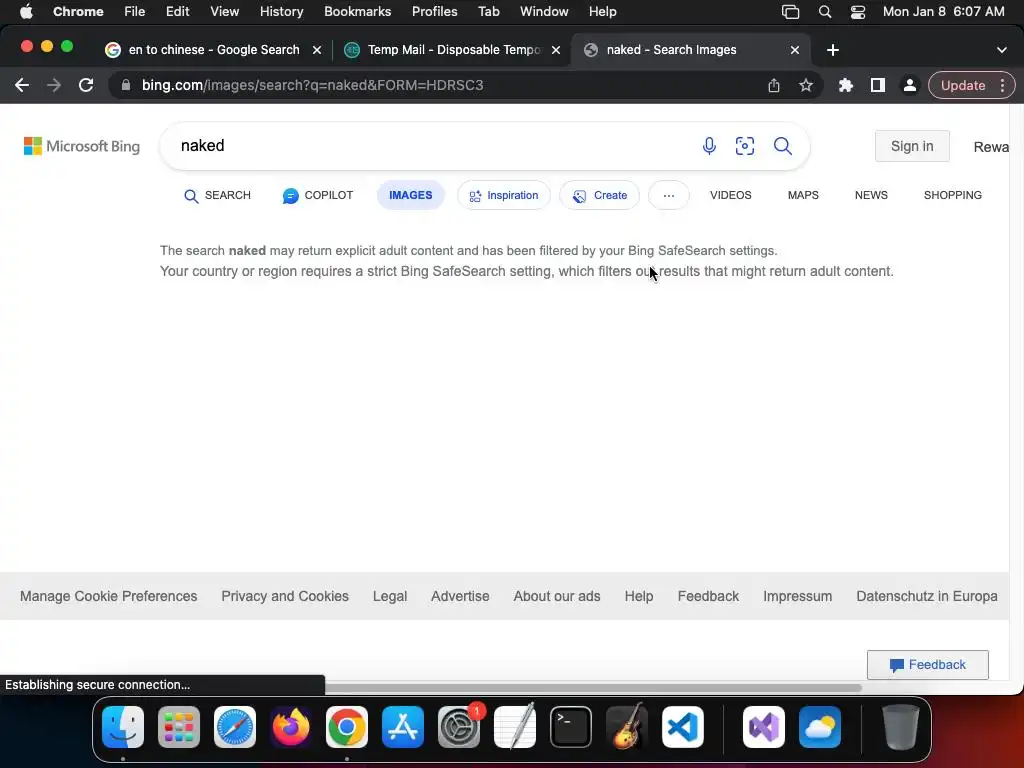Open new tab with plus icon

(833, 50)
